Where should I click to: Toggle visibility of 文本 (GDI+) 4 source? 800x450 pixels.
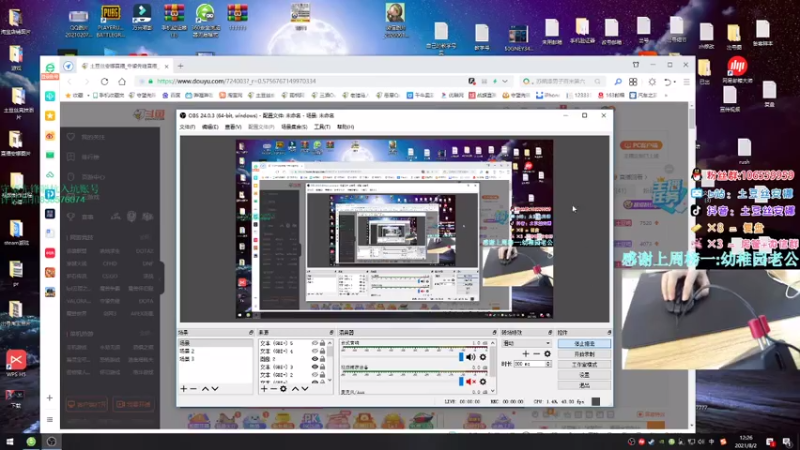[315, 351]
